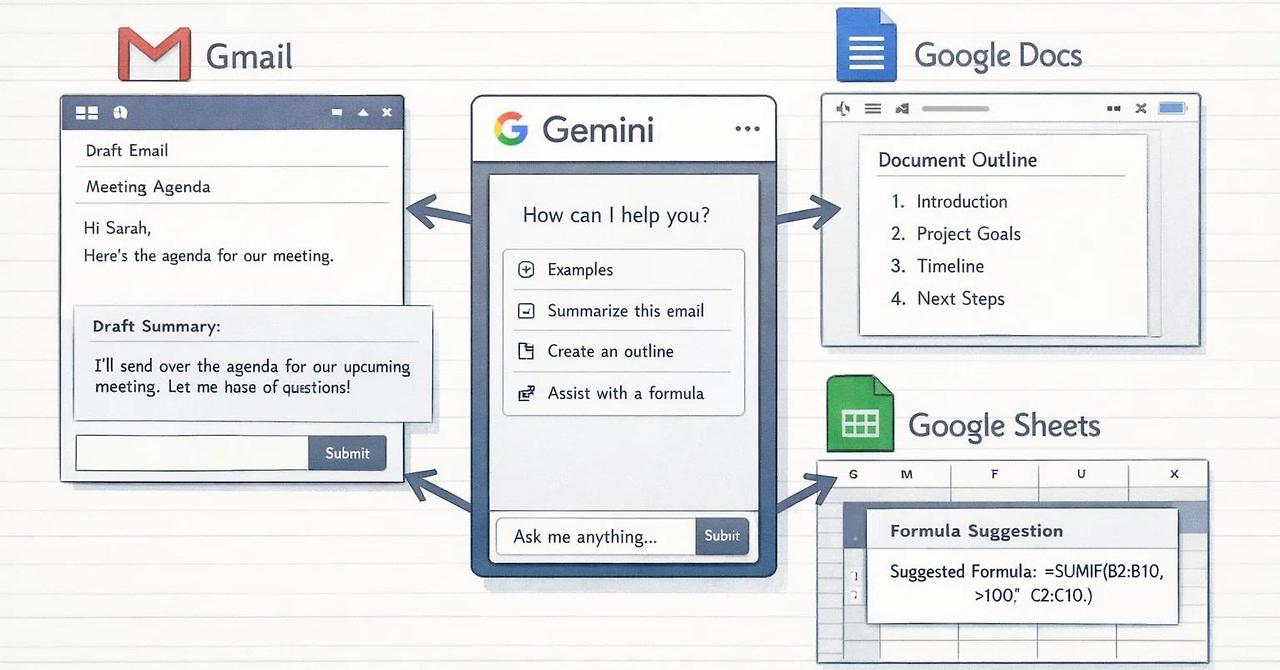Click the blue Google Docs logo

pos(866,44)
